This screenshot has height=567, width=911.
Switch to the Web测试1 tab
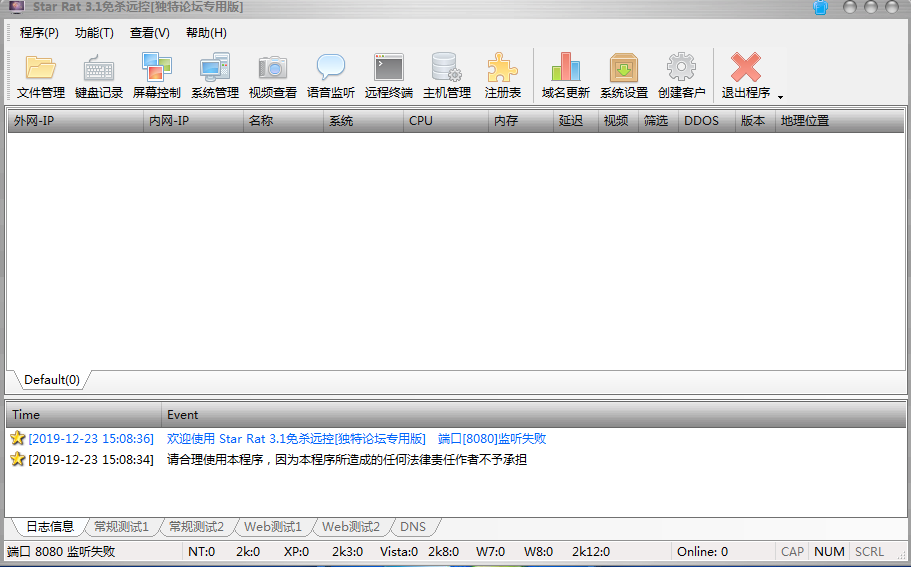(x=272, y=526)
